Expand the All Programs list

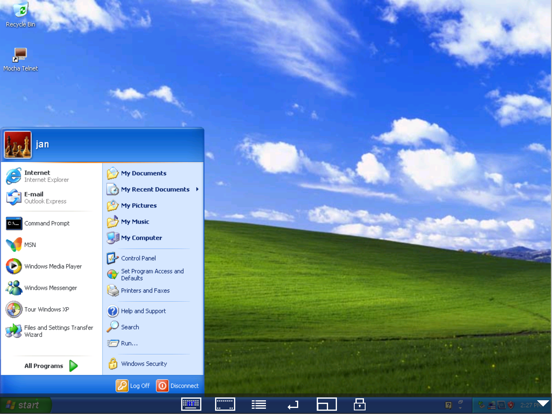[x=51, y=366]
